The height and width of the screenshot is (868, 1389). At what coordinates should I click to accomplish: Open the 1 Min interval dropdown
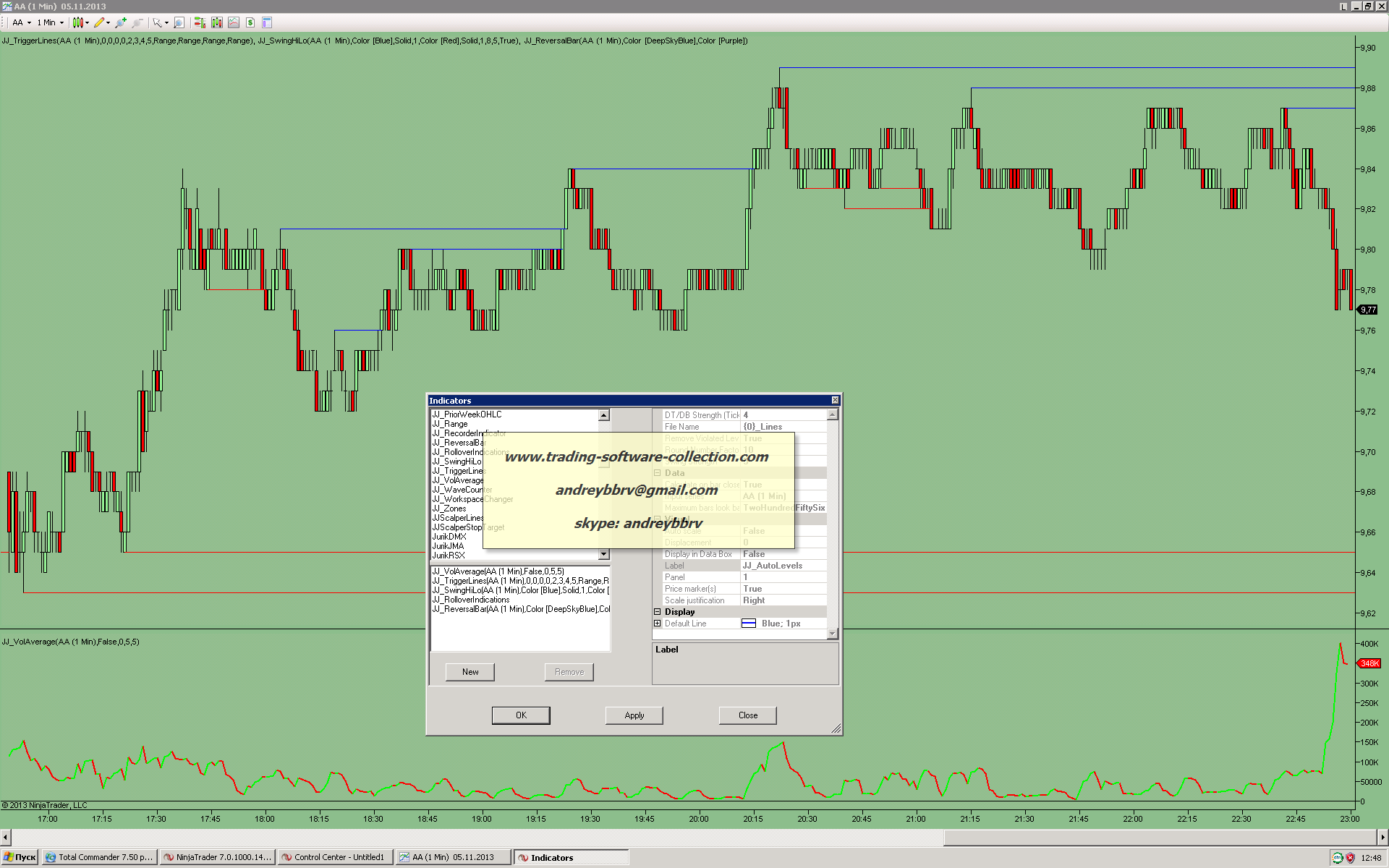point(51,22)
